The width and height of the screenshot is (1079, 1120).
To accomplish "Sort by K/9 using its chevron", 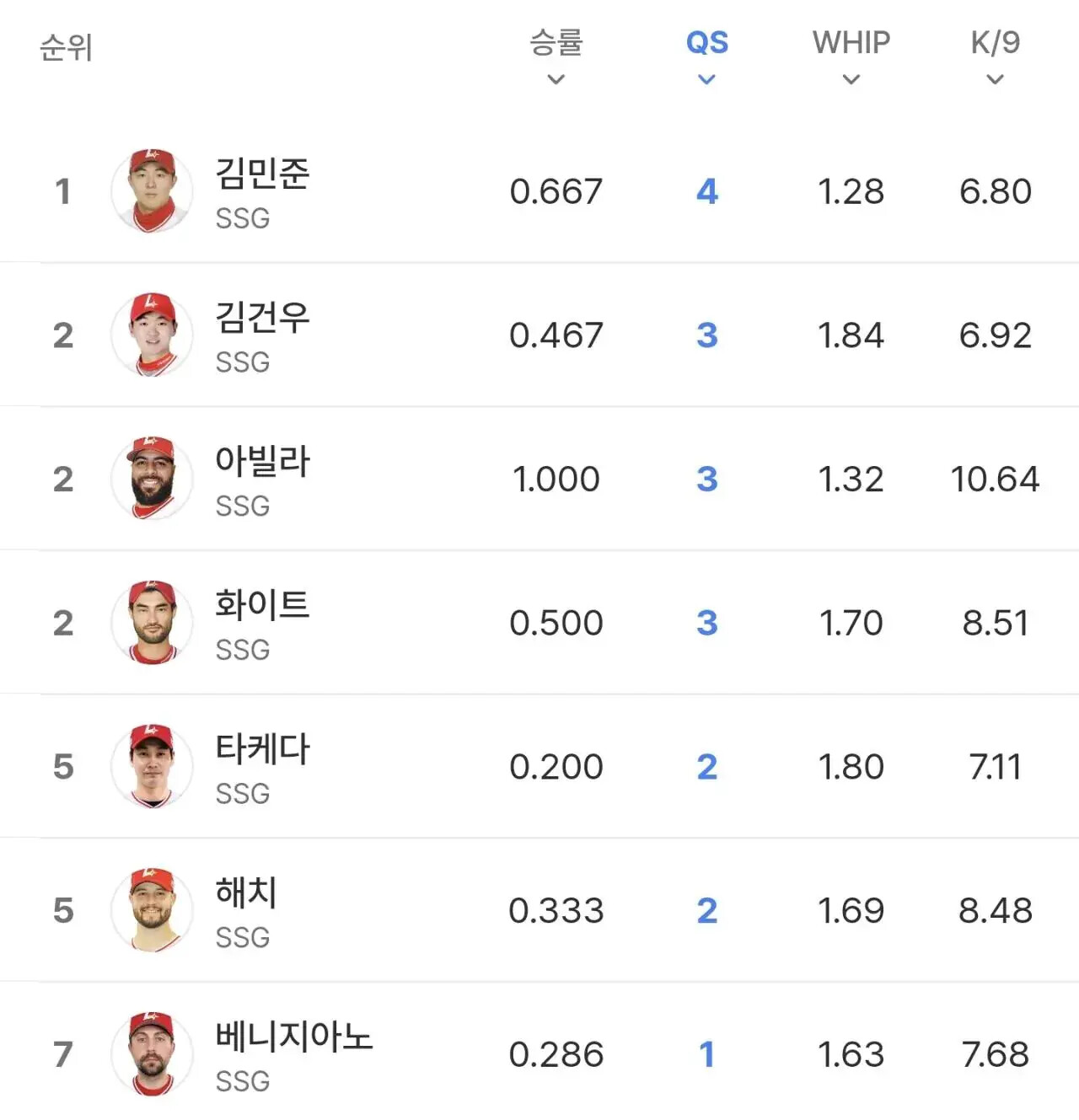I will click(x=996, y=79).
